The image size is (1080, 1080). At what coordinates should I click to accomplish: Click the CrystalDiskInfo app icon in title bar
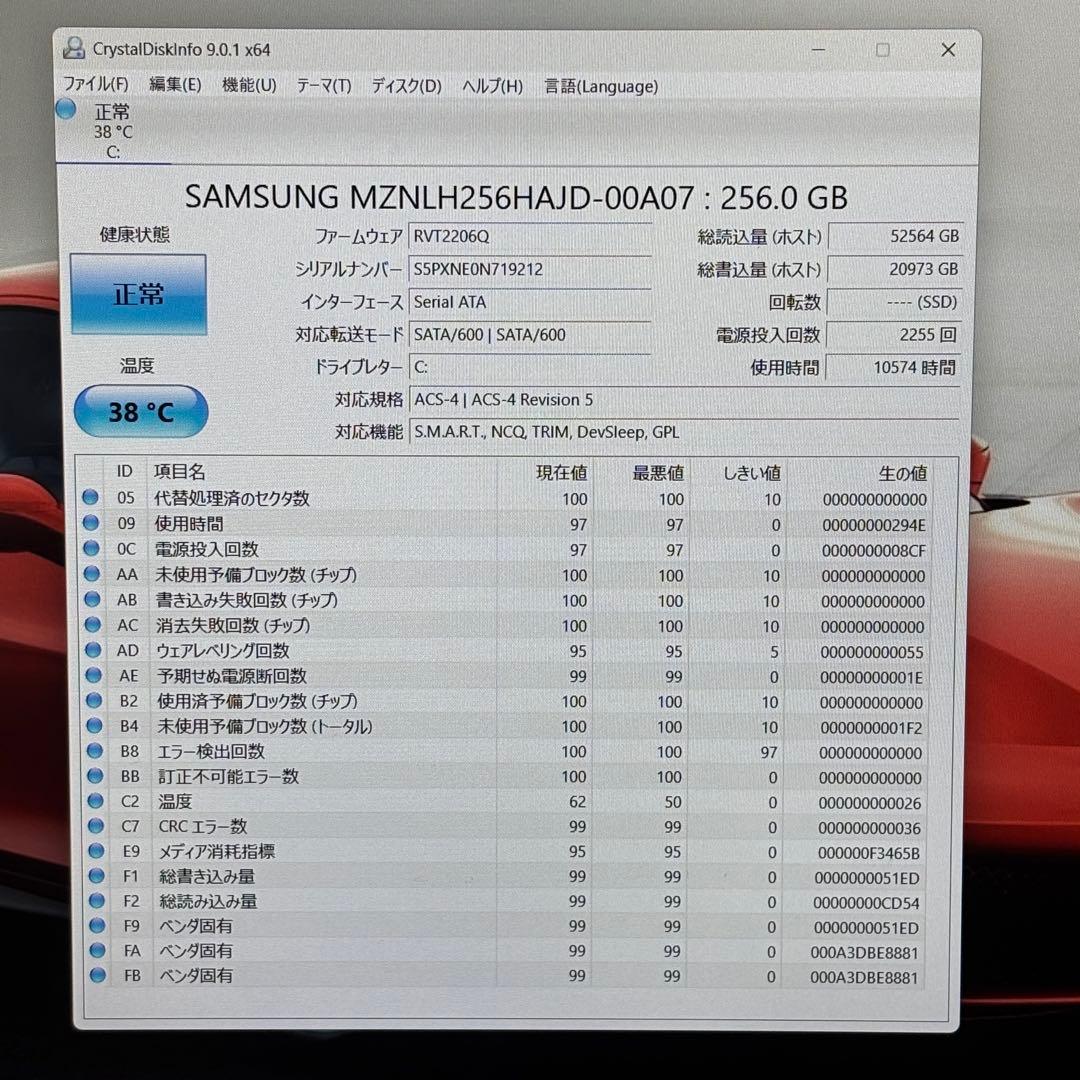pos(73,49)
